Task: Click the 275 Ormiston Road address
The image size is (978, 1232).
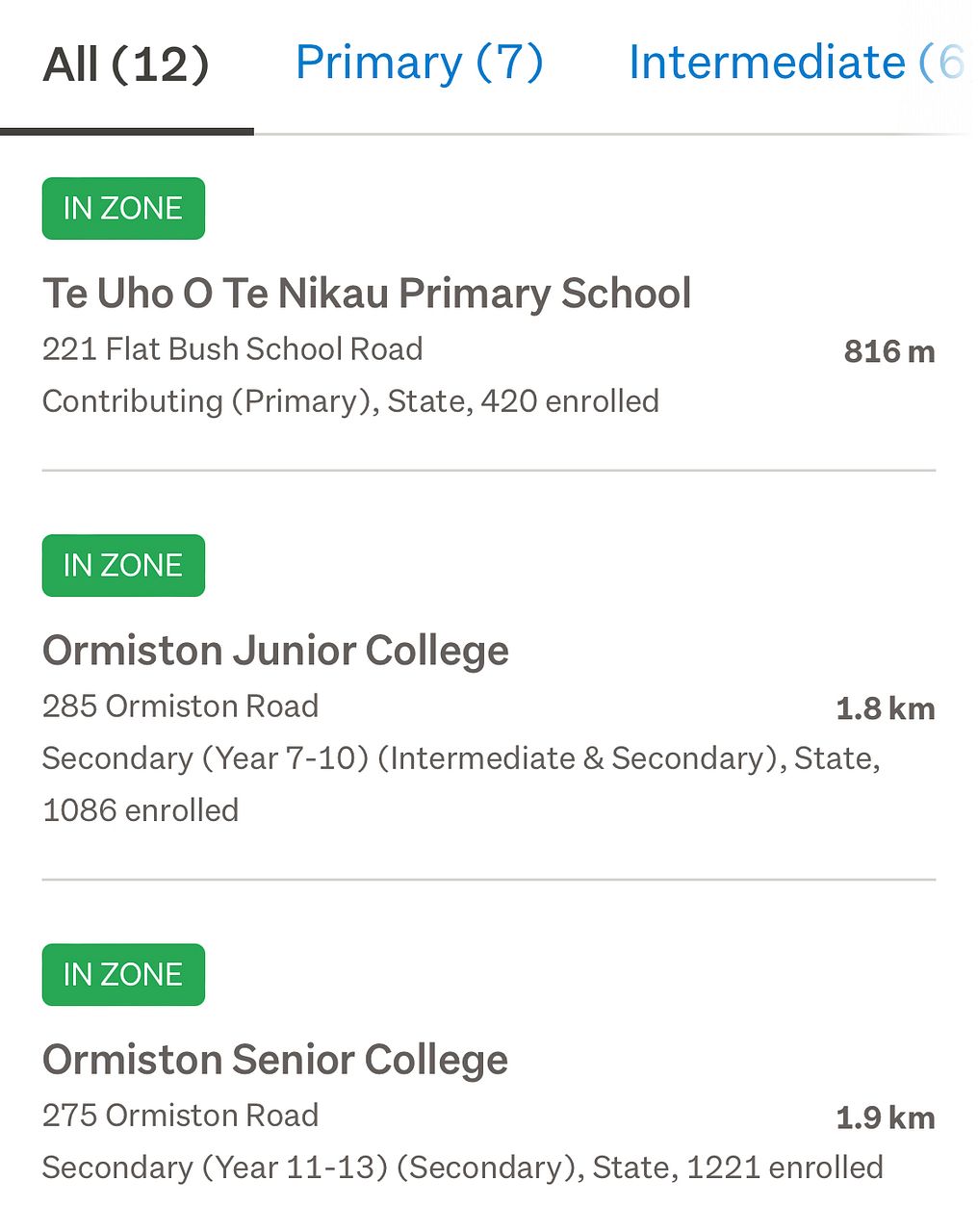Action: [x=180, y=1115]
